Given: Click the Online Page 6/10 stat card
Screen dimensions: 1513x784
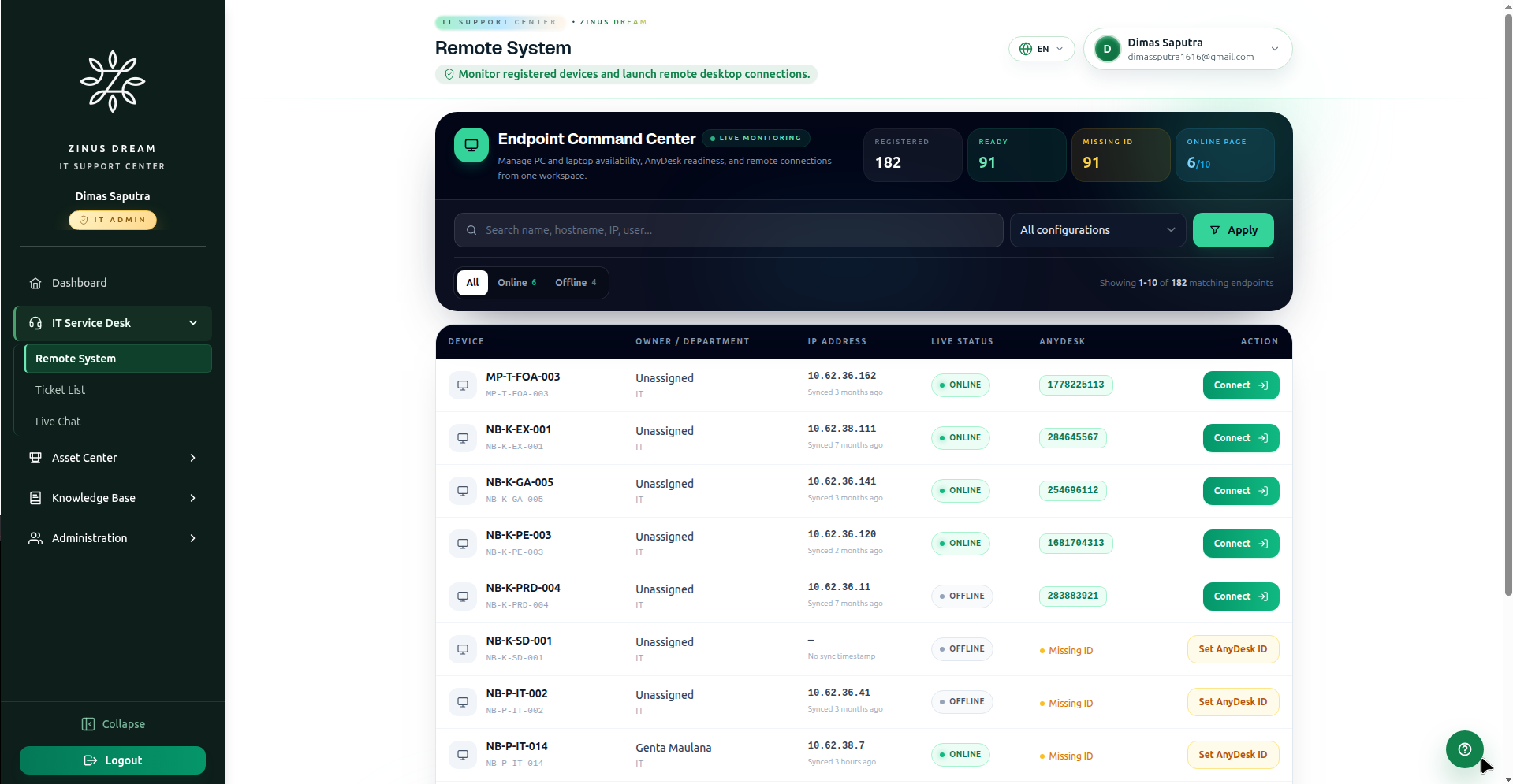Looking at the screenshot, I should (x=1225, y=155).
